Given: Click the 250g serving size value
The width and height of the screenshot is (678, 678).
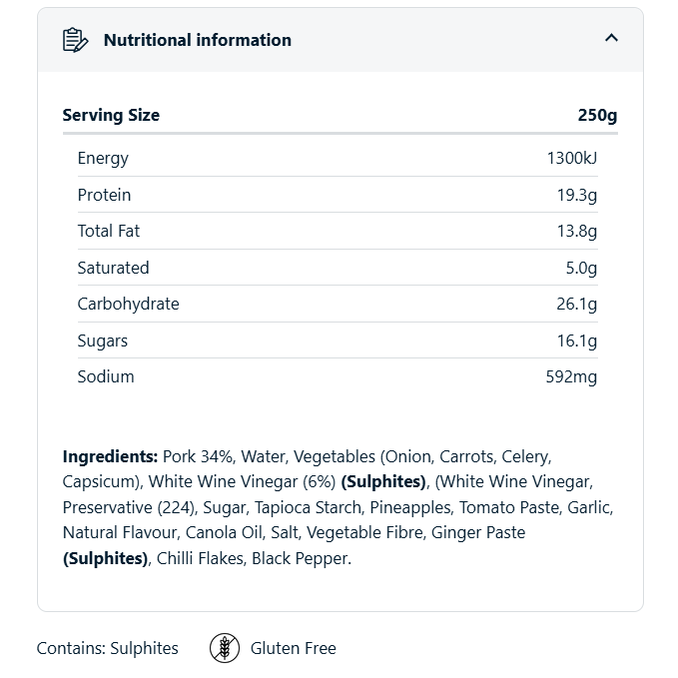Looking at the screenshot, I should coord(597,115).
